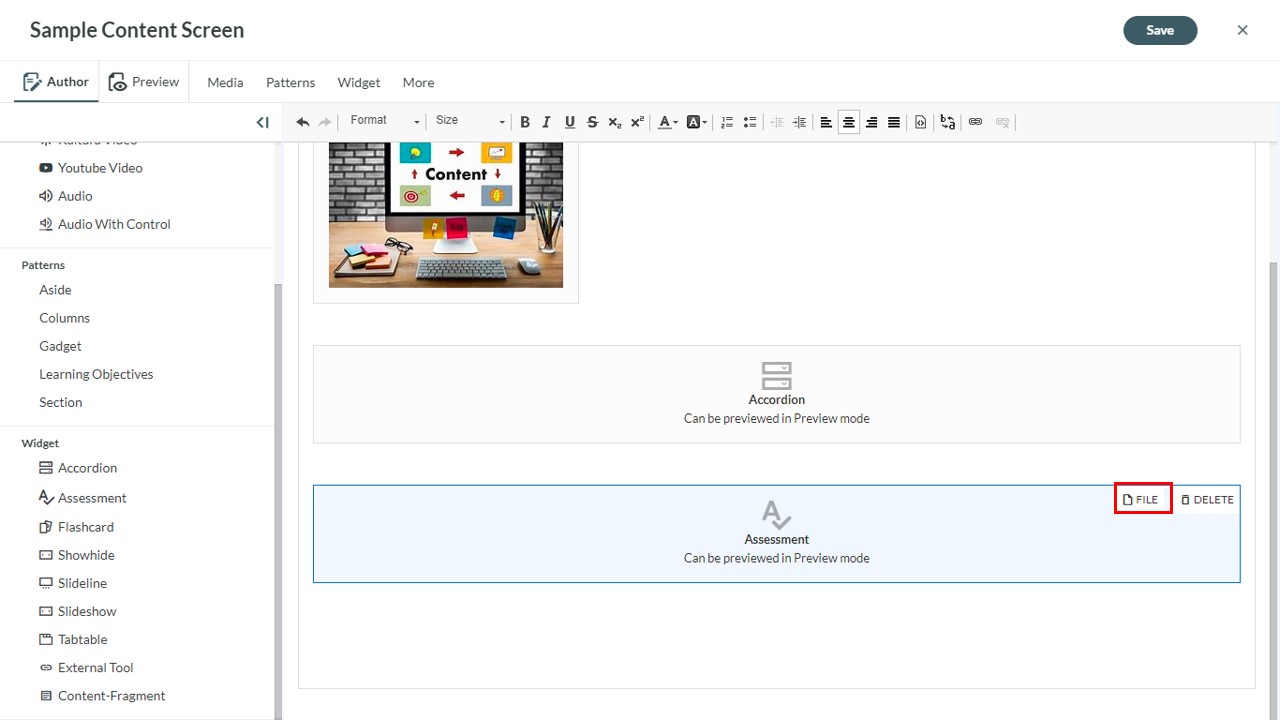Insert a numbered list

coord(727,122)
